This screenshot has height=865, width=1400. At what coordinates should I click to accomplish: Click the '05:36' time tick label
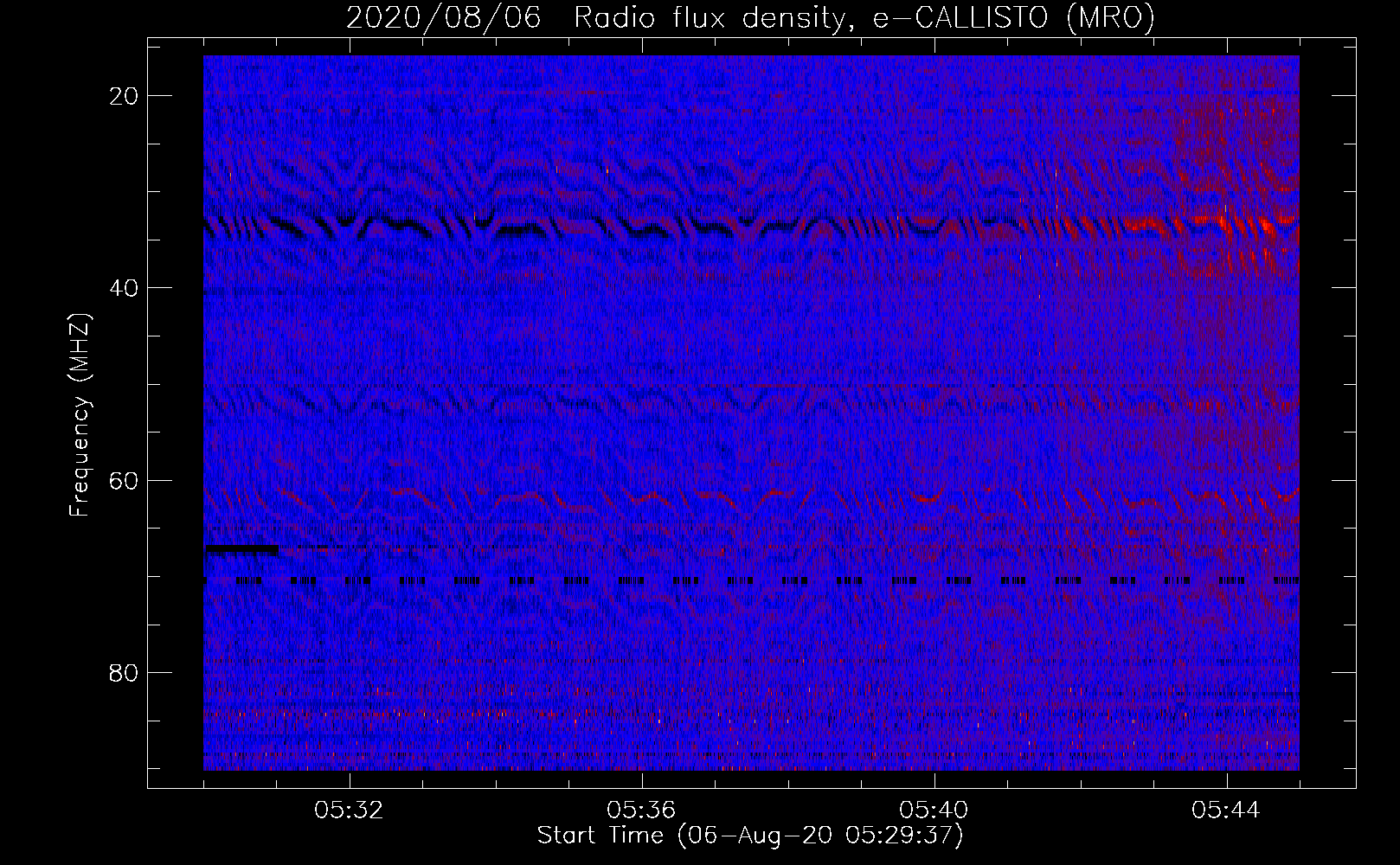[642, 811]
